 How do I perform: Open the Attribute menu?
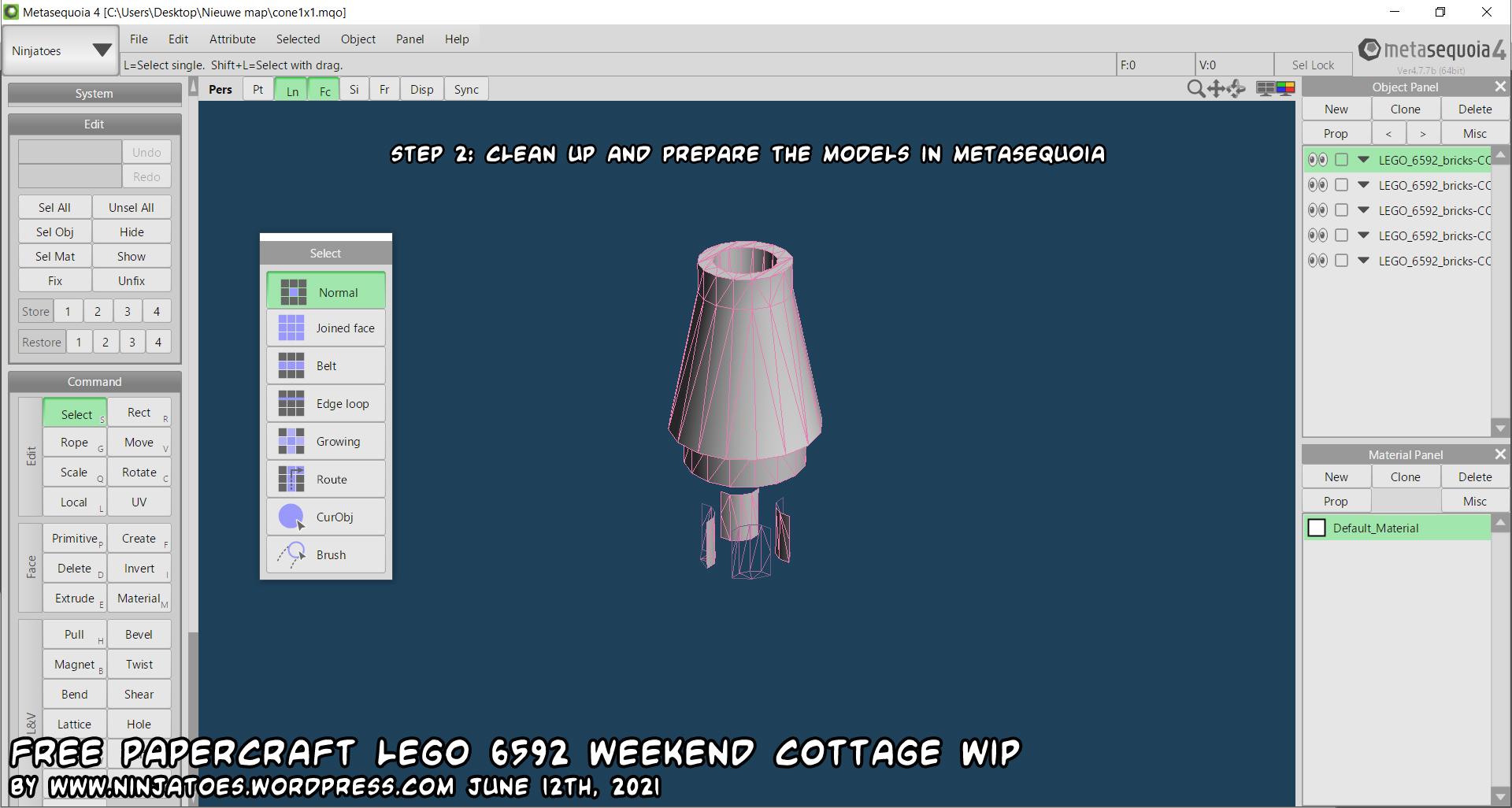[x=232, y=39]
